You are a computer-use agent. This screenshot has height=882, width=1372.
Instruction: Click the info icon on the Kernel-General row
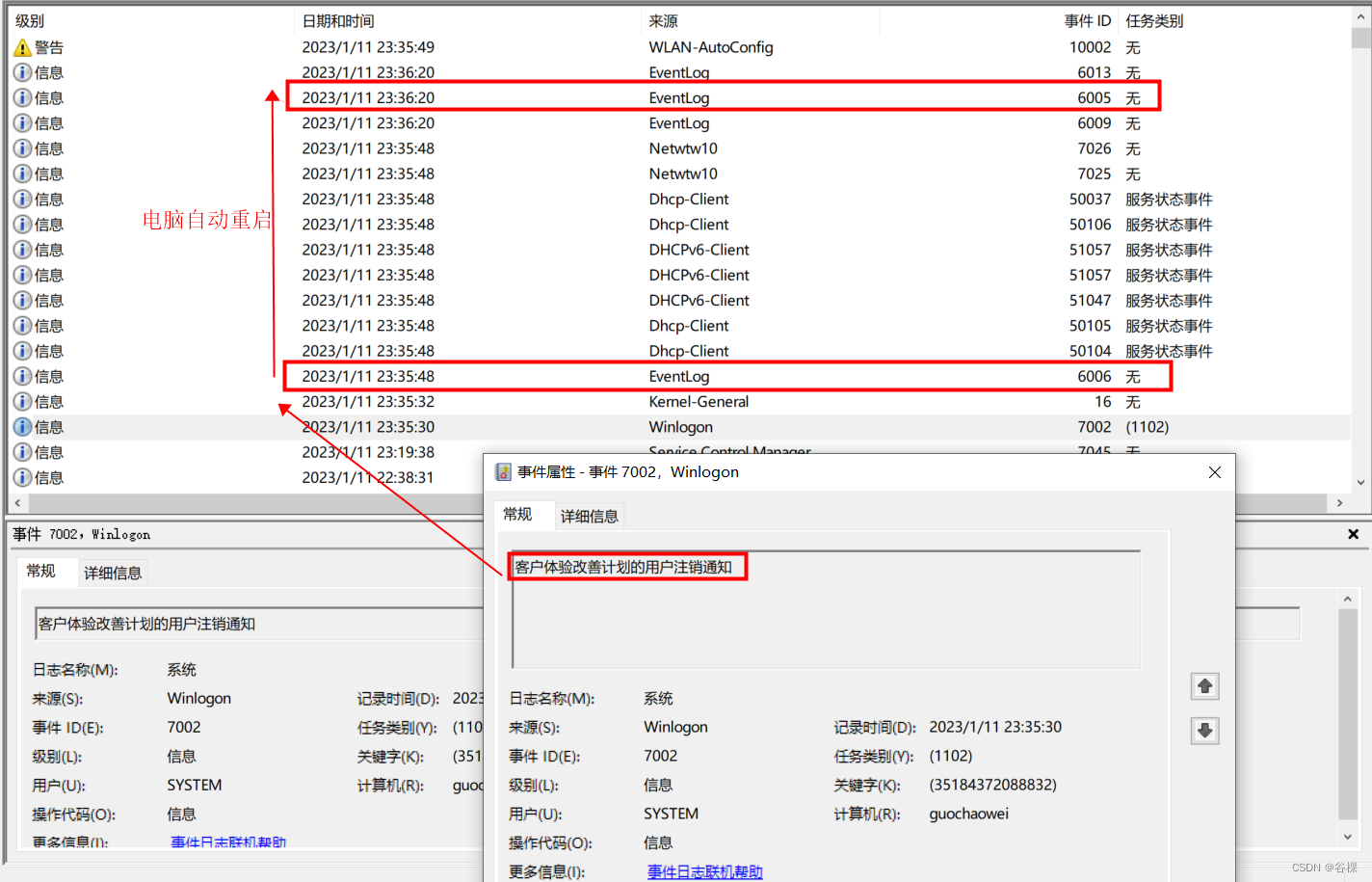pos(22,401)
